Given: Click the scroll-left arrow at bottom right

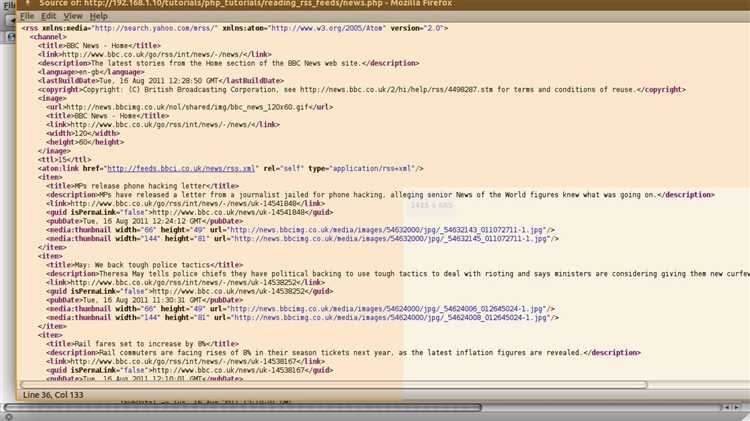Looking at the screenshot, I should pyautogui.click(x=727, y=408).
